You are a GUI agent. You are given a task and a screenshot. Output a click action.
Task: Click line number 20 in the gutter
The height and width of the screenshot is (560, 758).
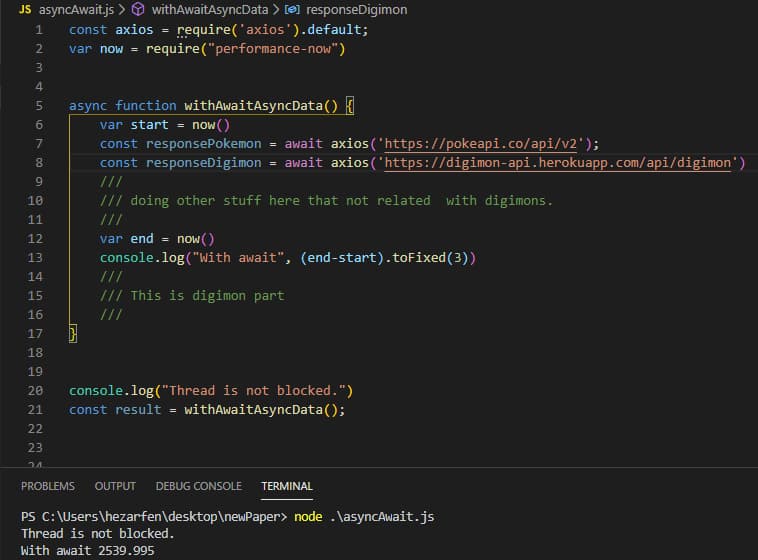tap(35, 391)
